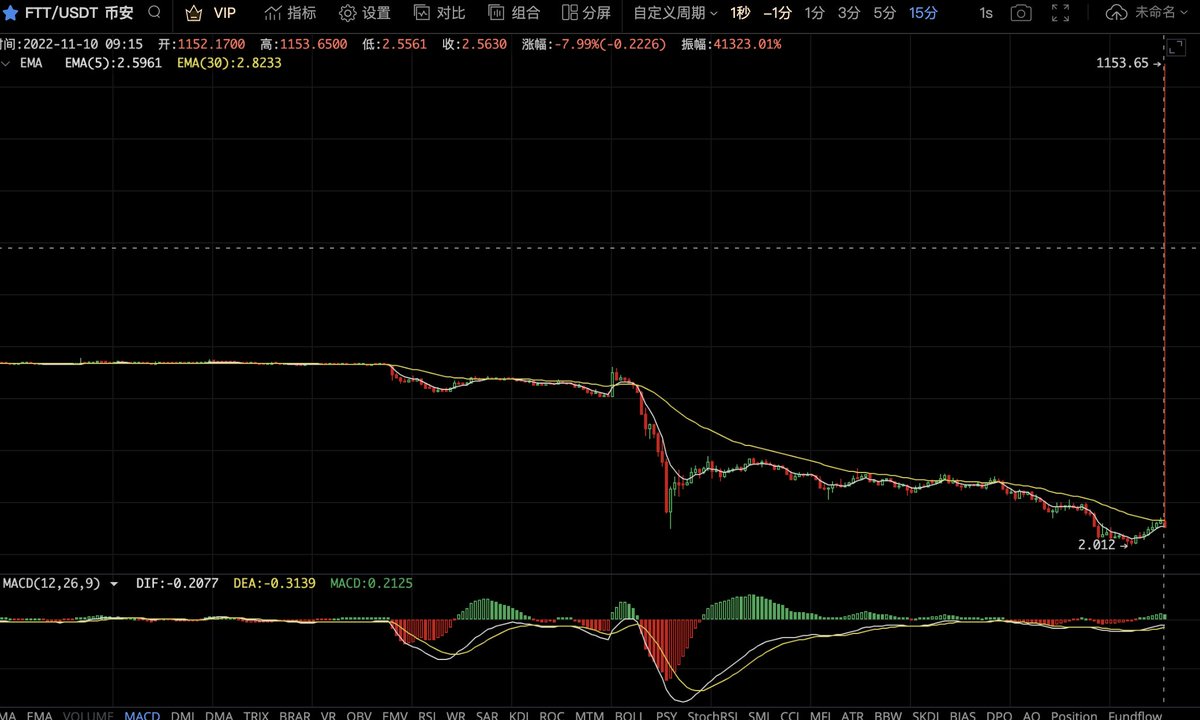Viewport: 1200px width, 720px height.
Task: Switch to the StochRSI indicator tab
Action: [713, 716]
